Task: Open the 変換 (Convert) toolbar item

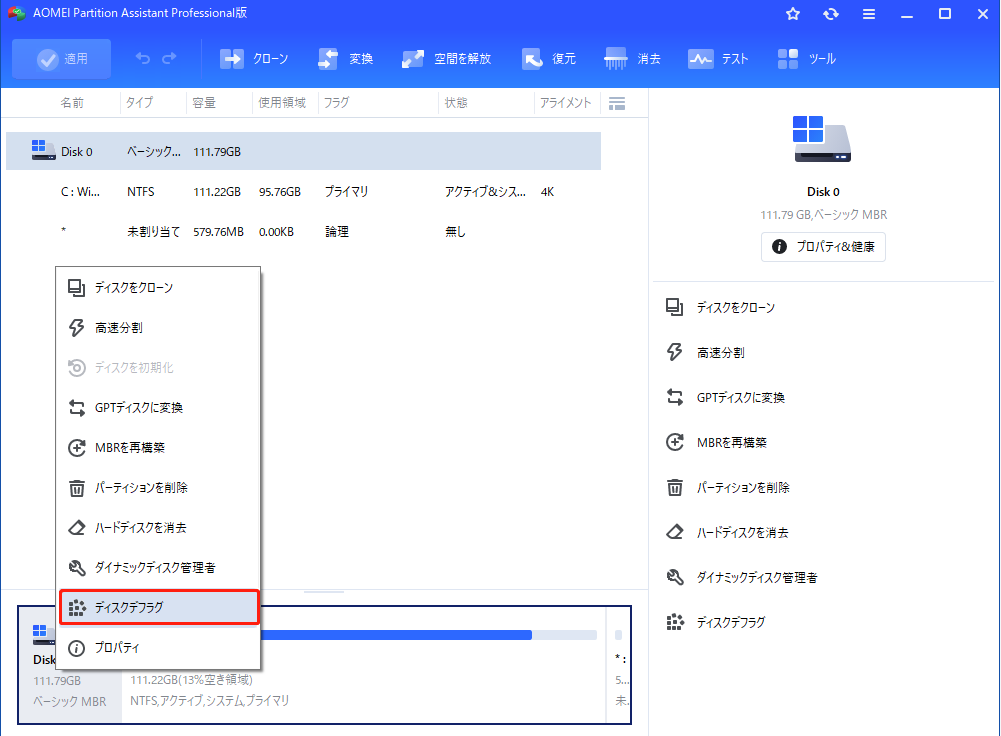Action: click(345, 59)
